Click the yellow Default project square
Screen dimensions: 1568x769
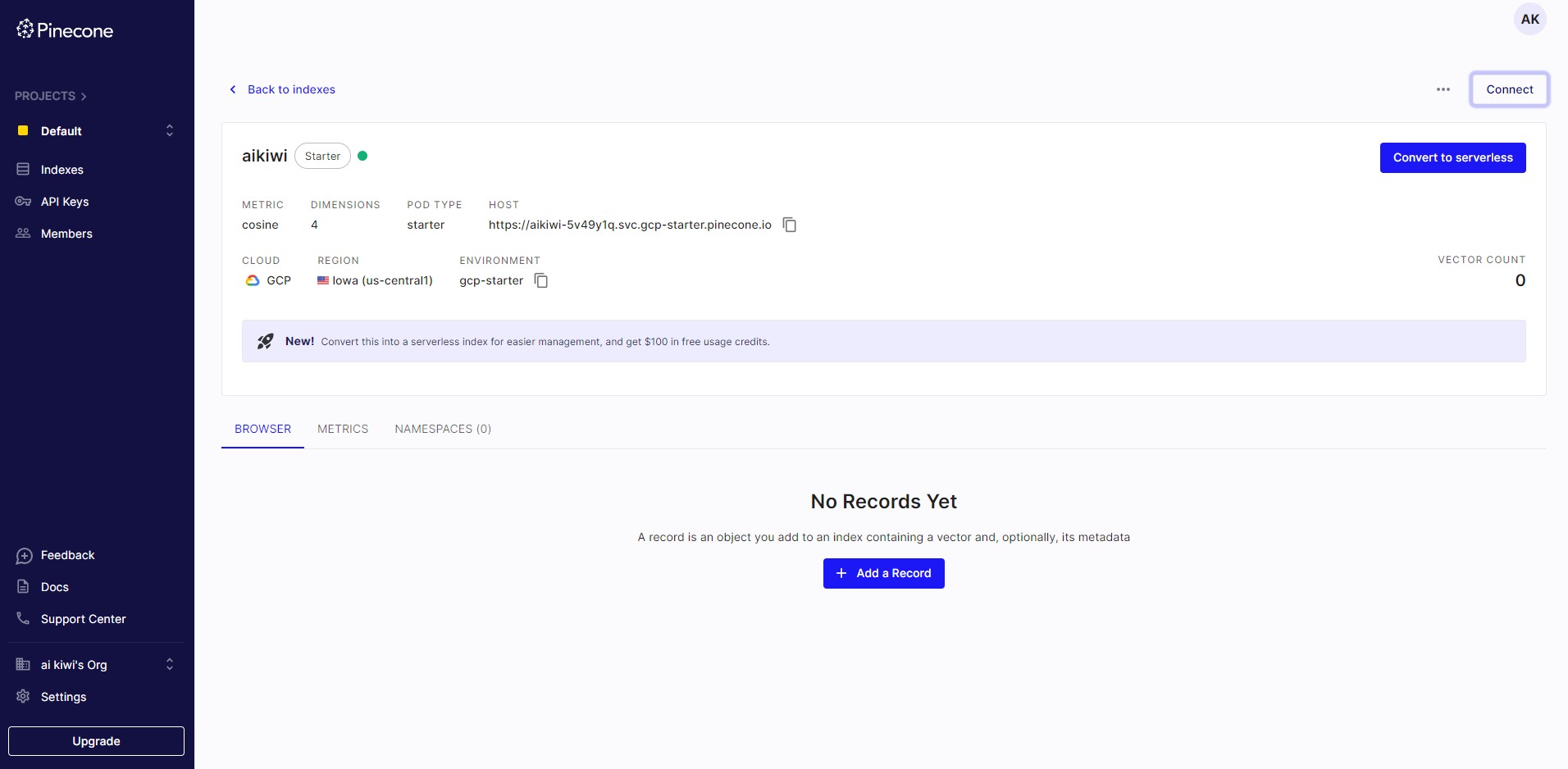[23, 130]
